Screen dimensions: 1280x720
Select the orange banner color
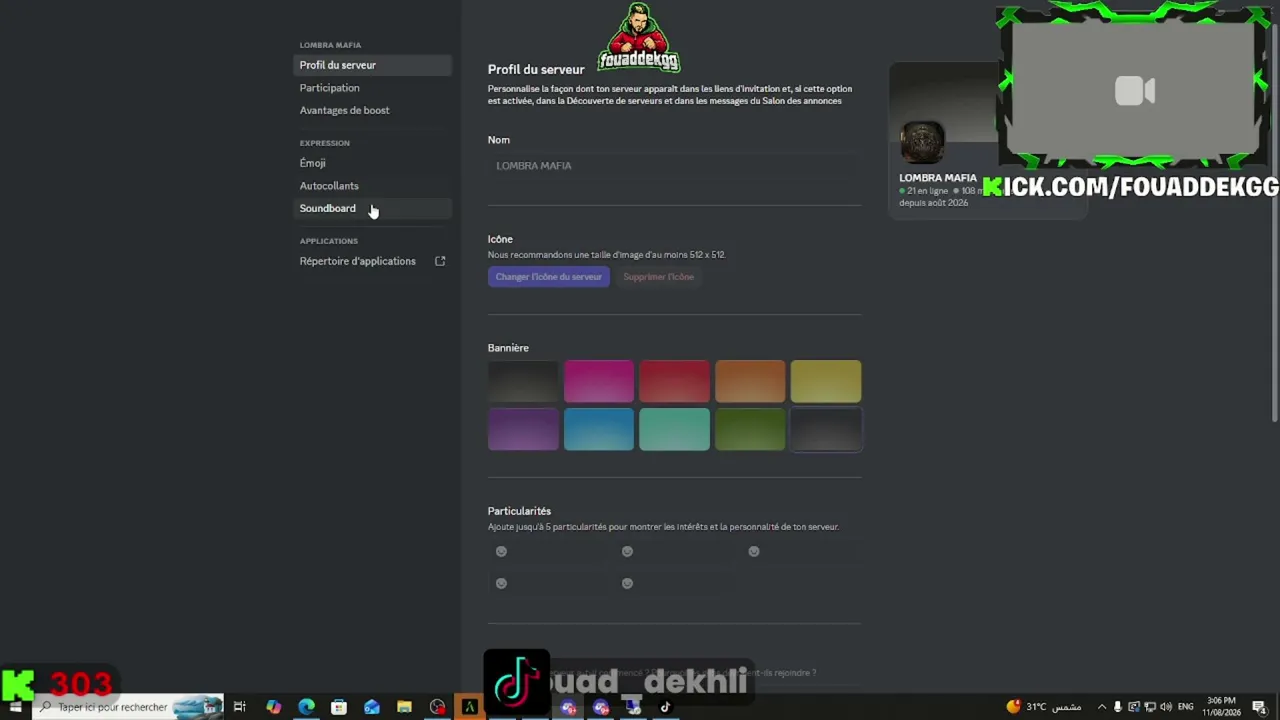(750, 381)
